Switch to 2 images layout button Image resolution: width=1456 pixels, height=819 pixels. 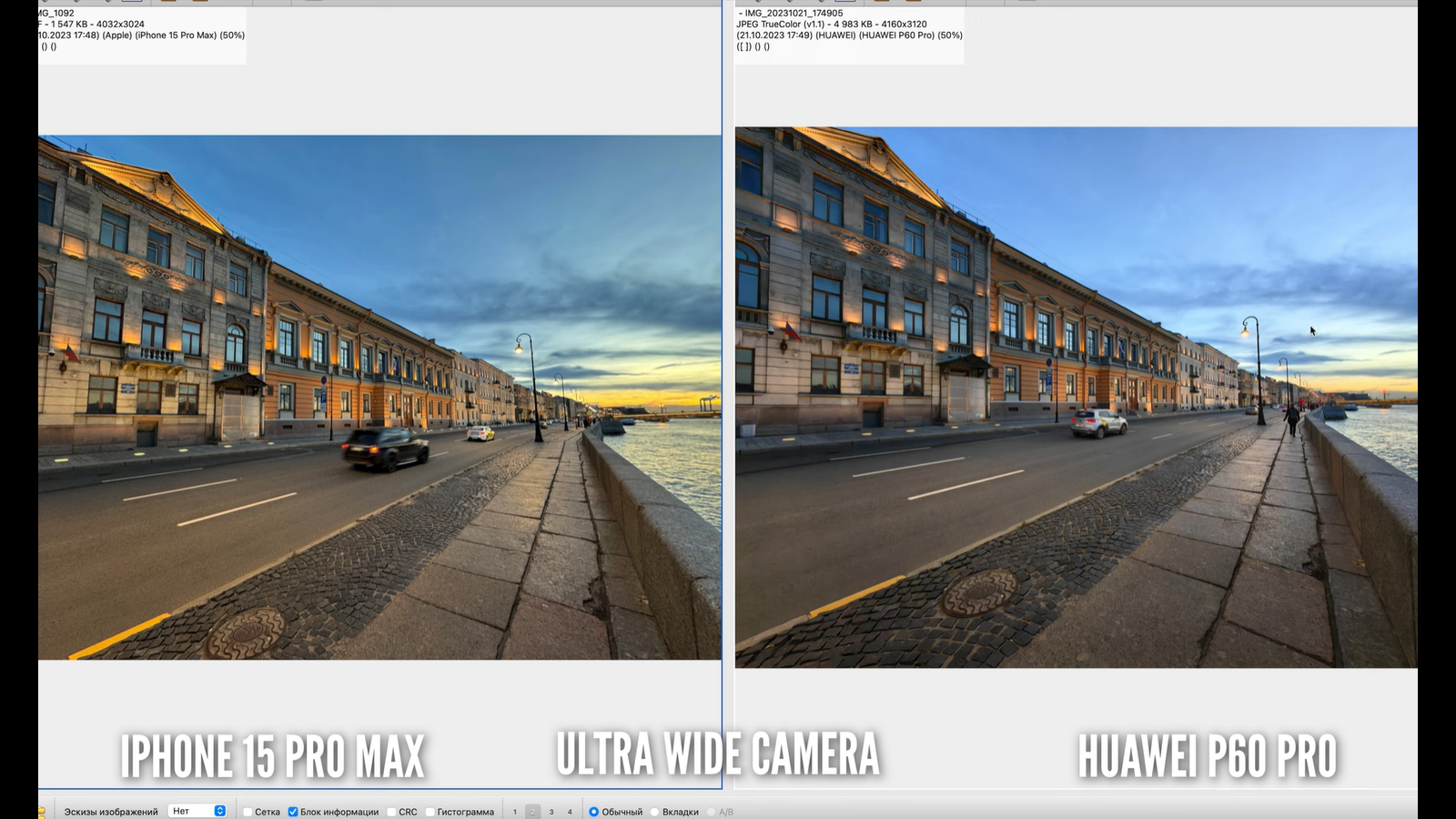[533, 812]
